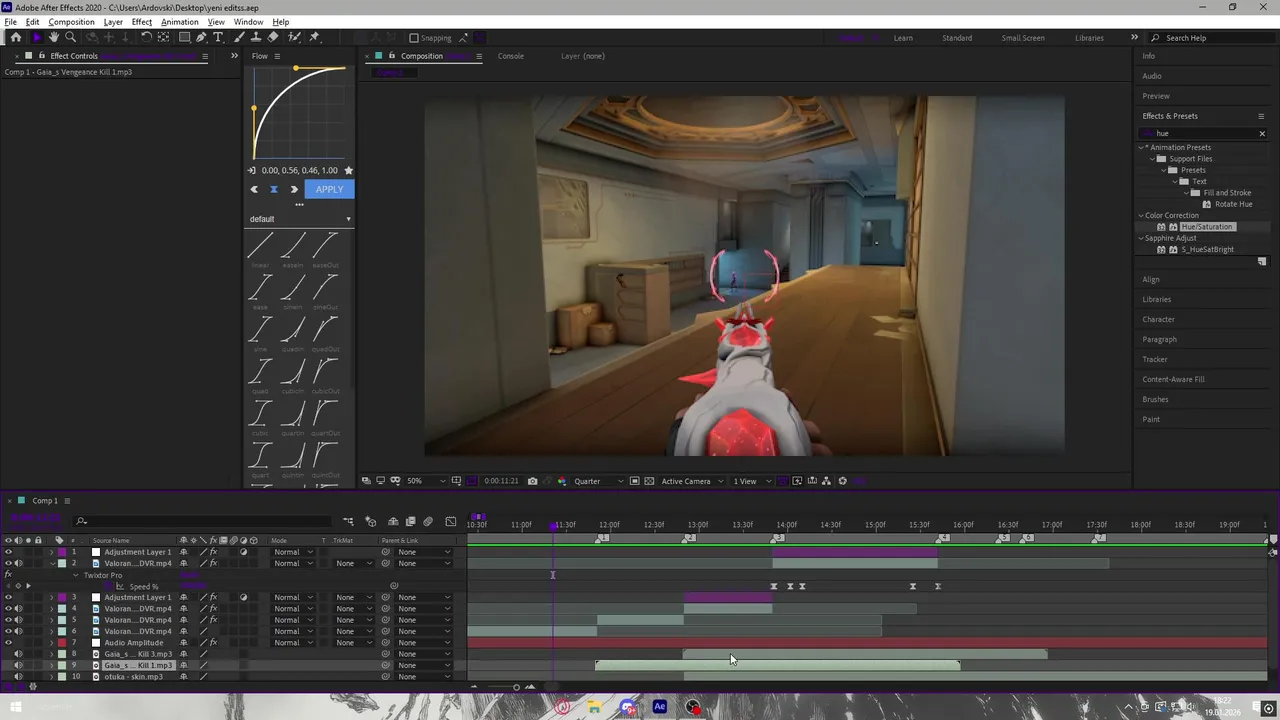The height and width of the screenshot is (720, 1280).
Task: Open the Comp 1 timeline tab
Action: point(45,501)
